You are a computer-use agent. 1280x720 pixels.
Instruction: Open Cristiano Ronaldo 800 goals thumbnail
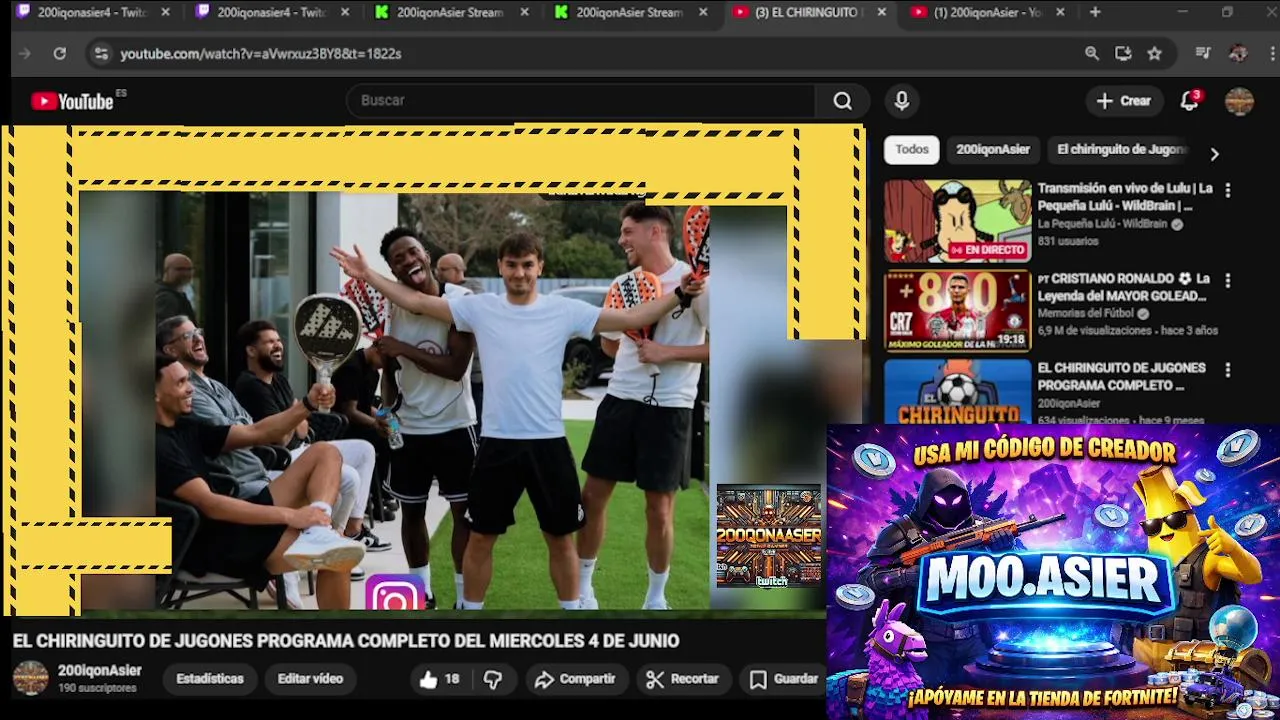click(957, 311)
